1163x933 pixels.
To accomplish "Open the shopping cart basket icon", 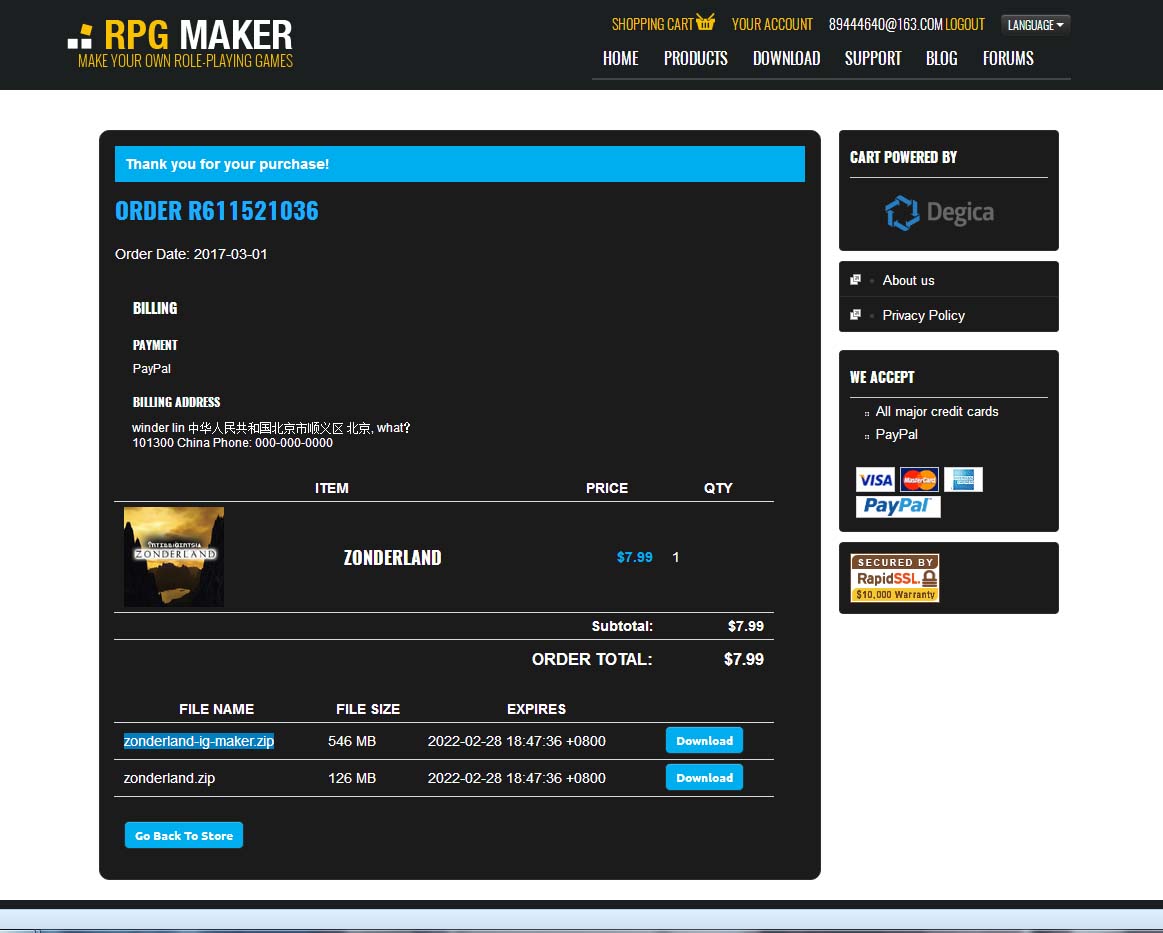I will click(705, 22).
